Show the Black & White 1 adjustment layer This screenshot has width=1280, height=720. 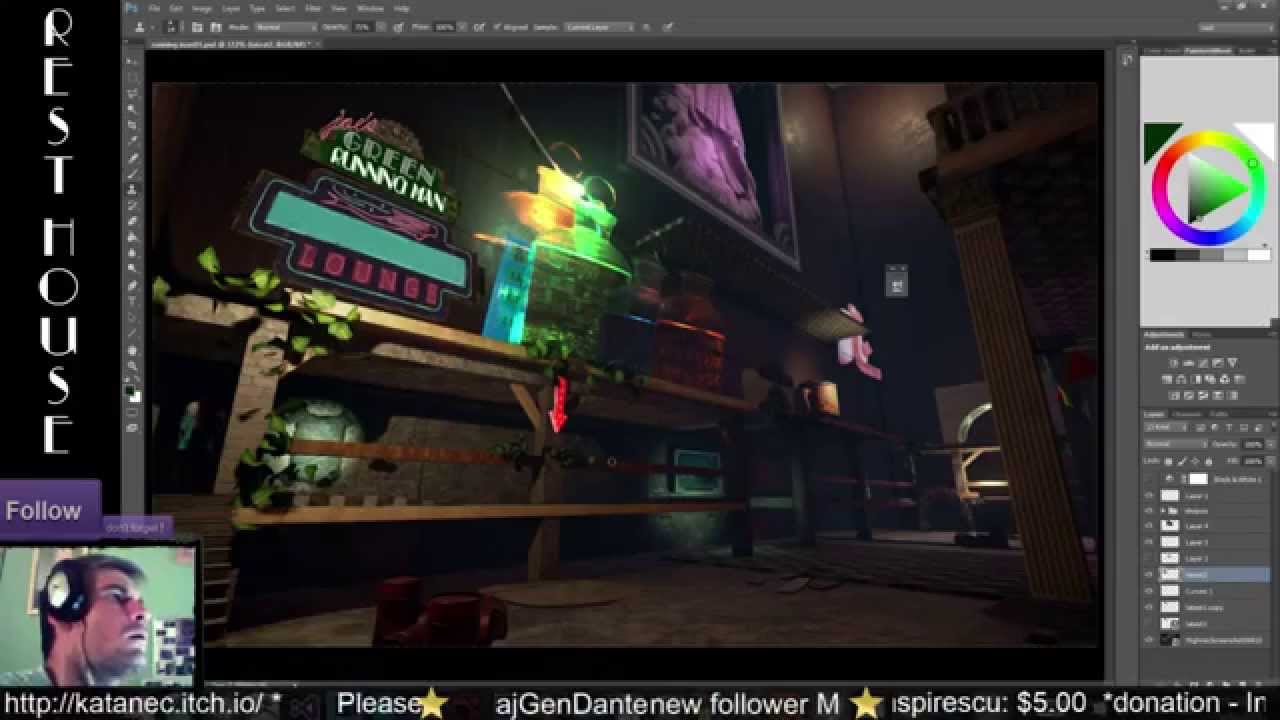1148,478
